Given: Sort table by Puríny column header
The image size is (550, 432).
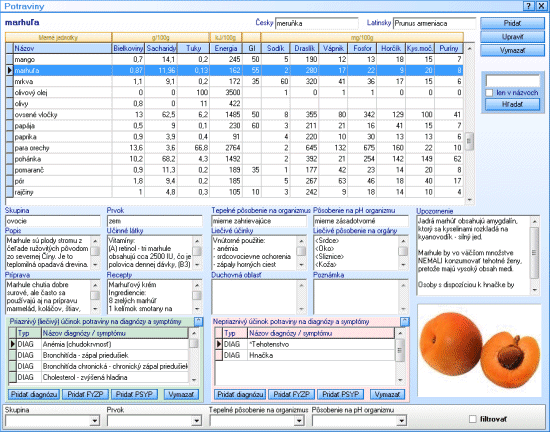Looking at the screenshot, I should pos(449,48).
